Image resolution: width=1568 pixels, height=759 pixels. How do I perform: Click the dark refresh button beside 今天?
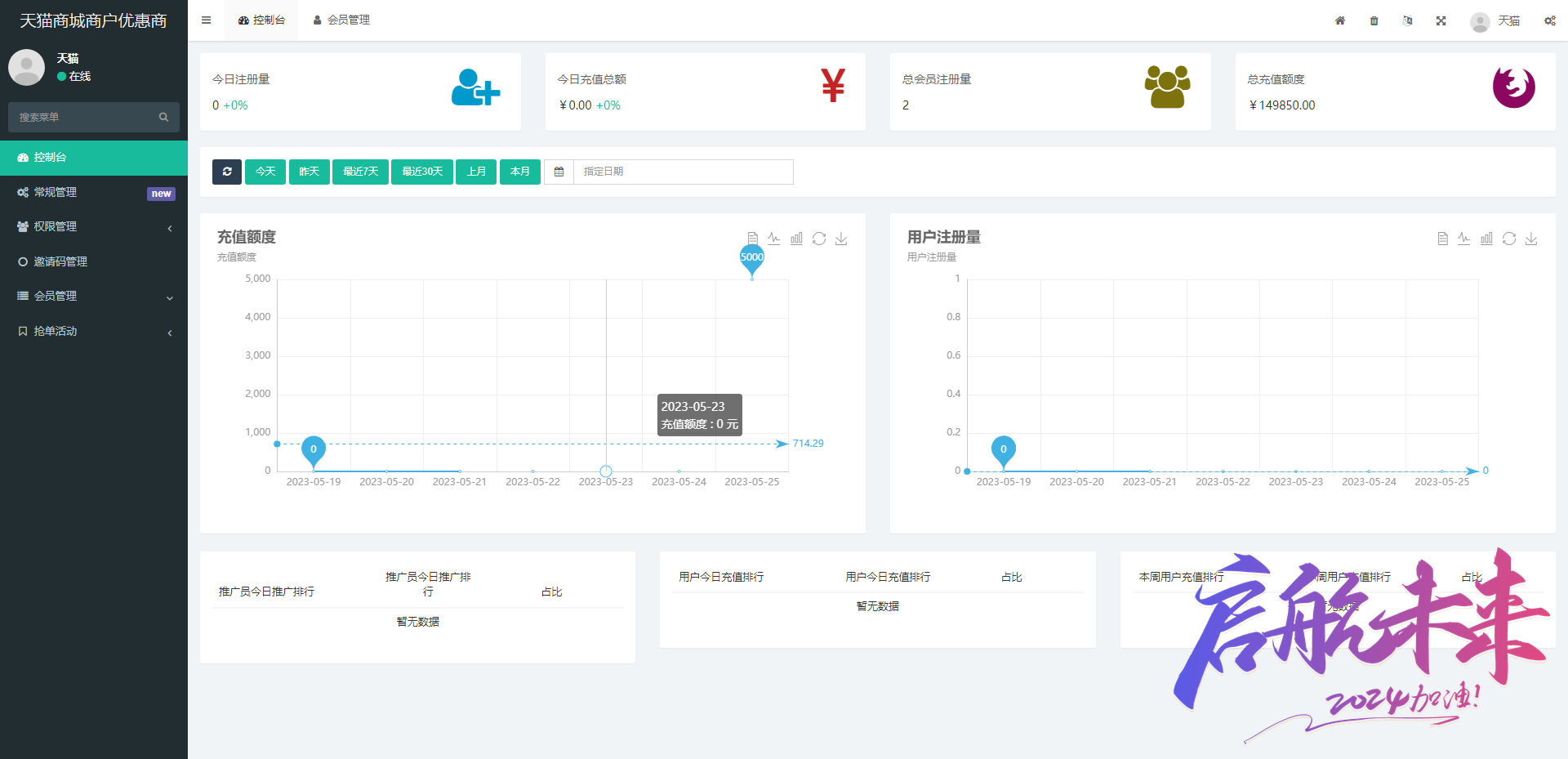point(227,172)
